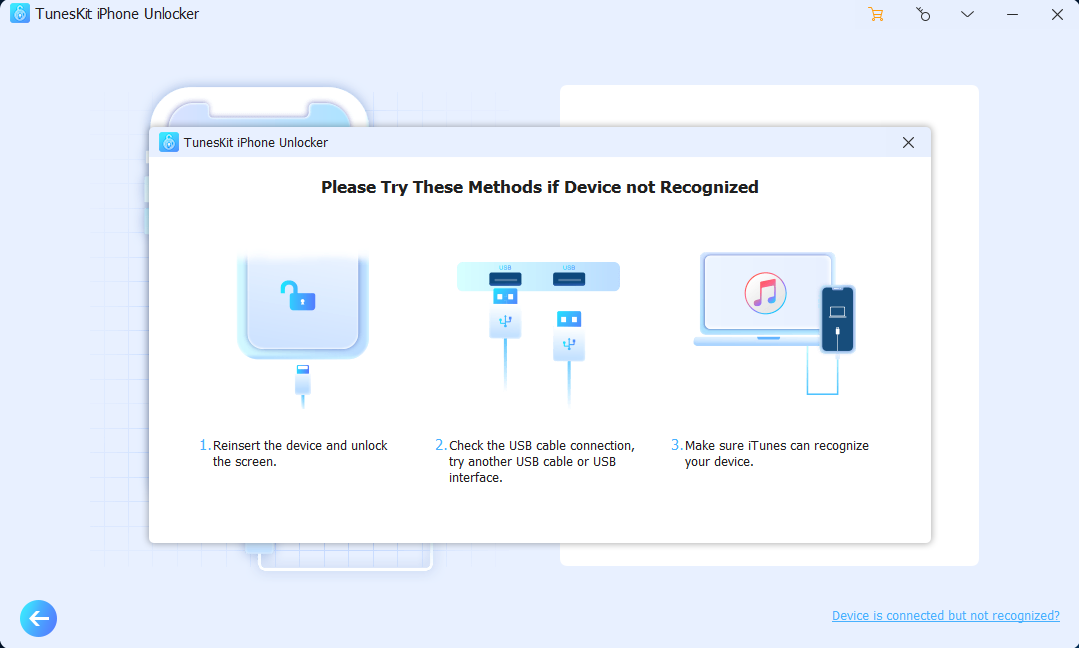Click the blue back arrow button
Image resolution: width=1079 pixels, height=648 pixels.
[39, 618]
